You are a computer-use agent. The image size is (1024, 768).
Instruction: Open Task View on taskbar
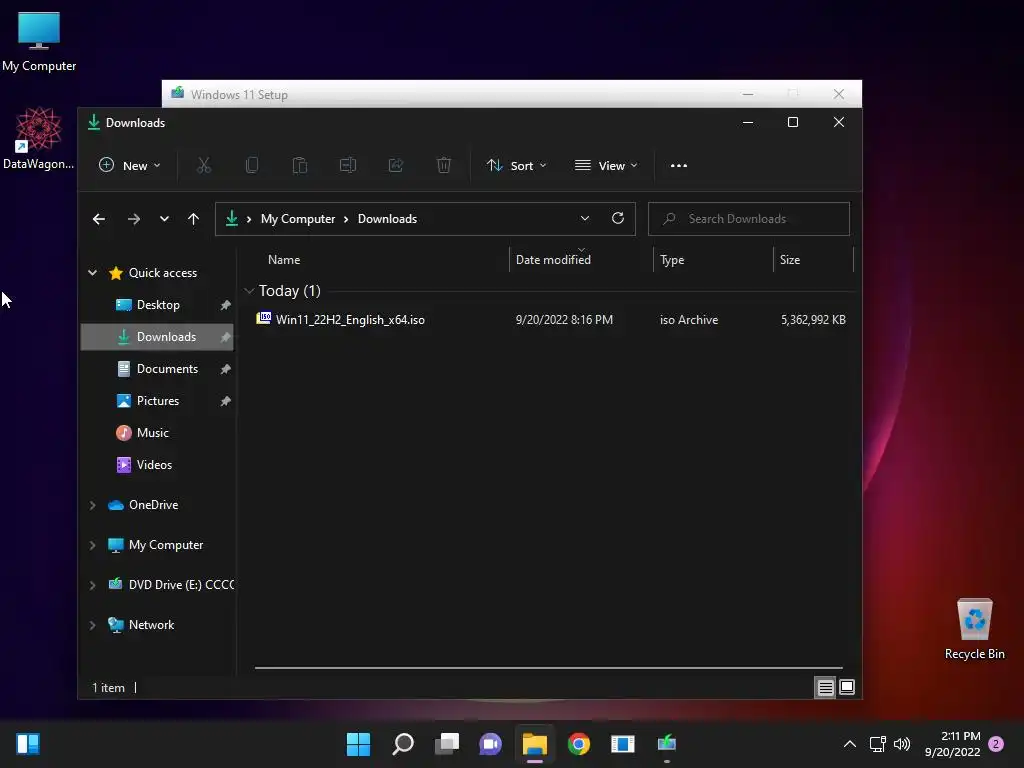point(447,744)
